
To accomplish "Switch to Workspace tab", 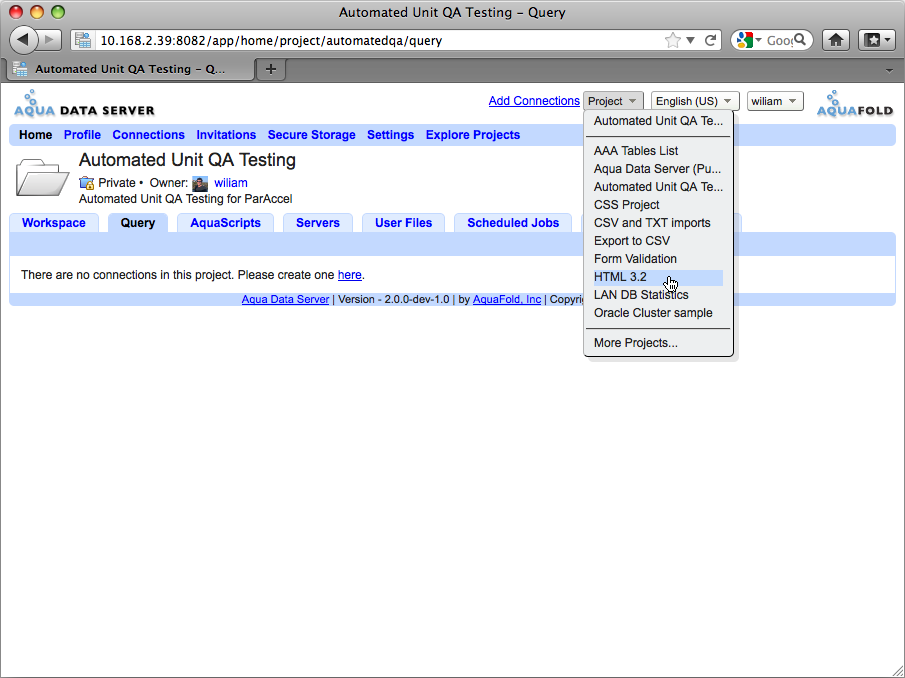I will (54, 223).
